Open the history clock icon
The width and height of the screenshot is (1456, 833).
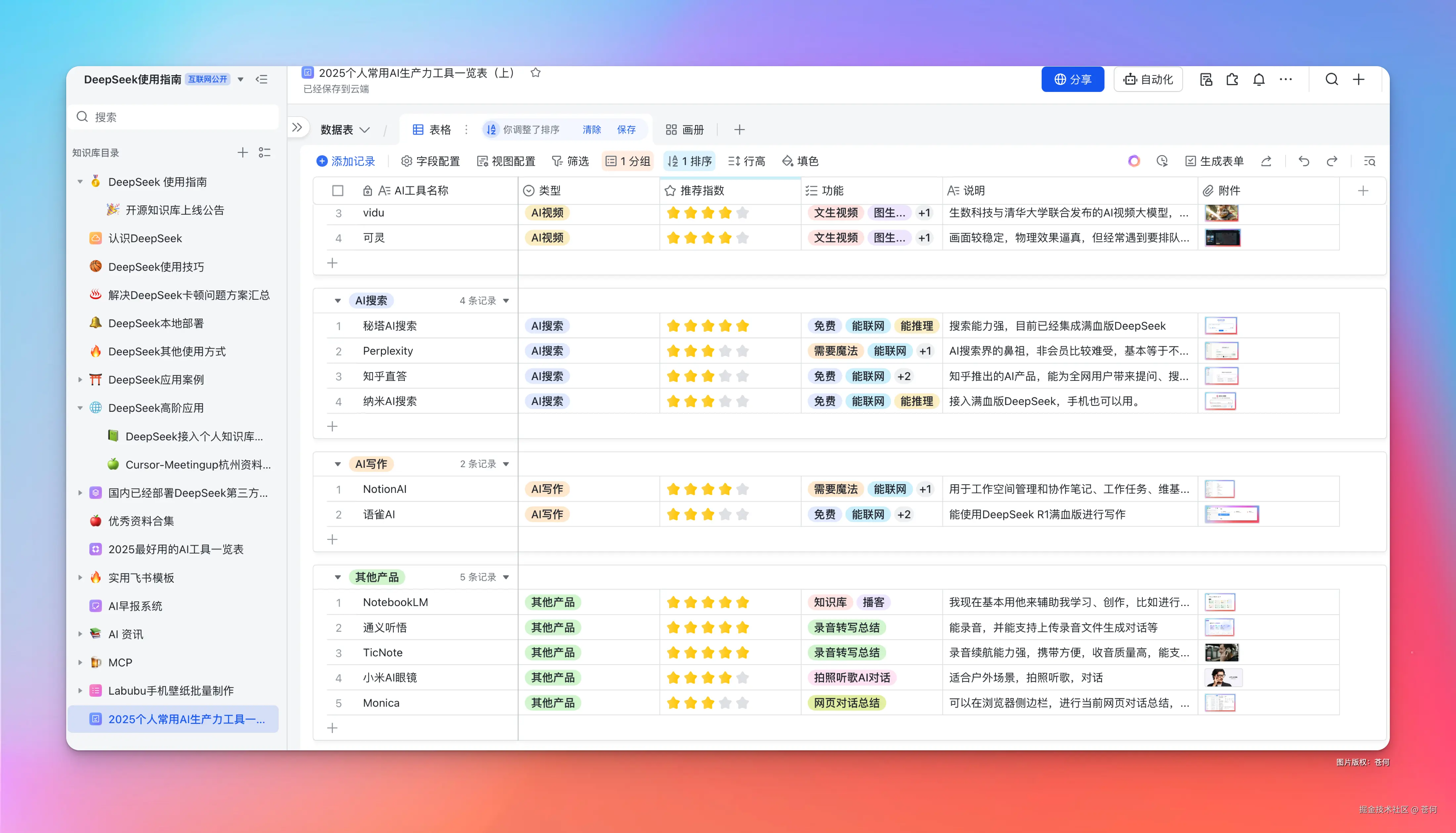1161,161
